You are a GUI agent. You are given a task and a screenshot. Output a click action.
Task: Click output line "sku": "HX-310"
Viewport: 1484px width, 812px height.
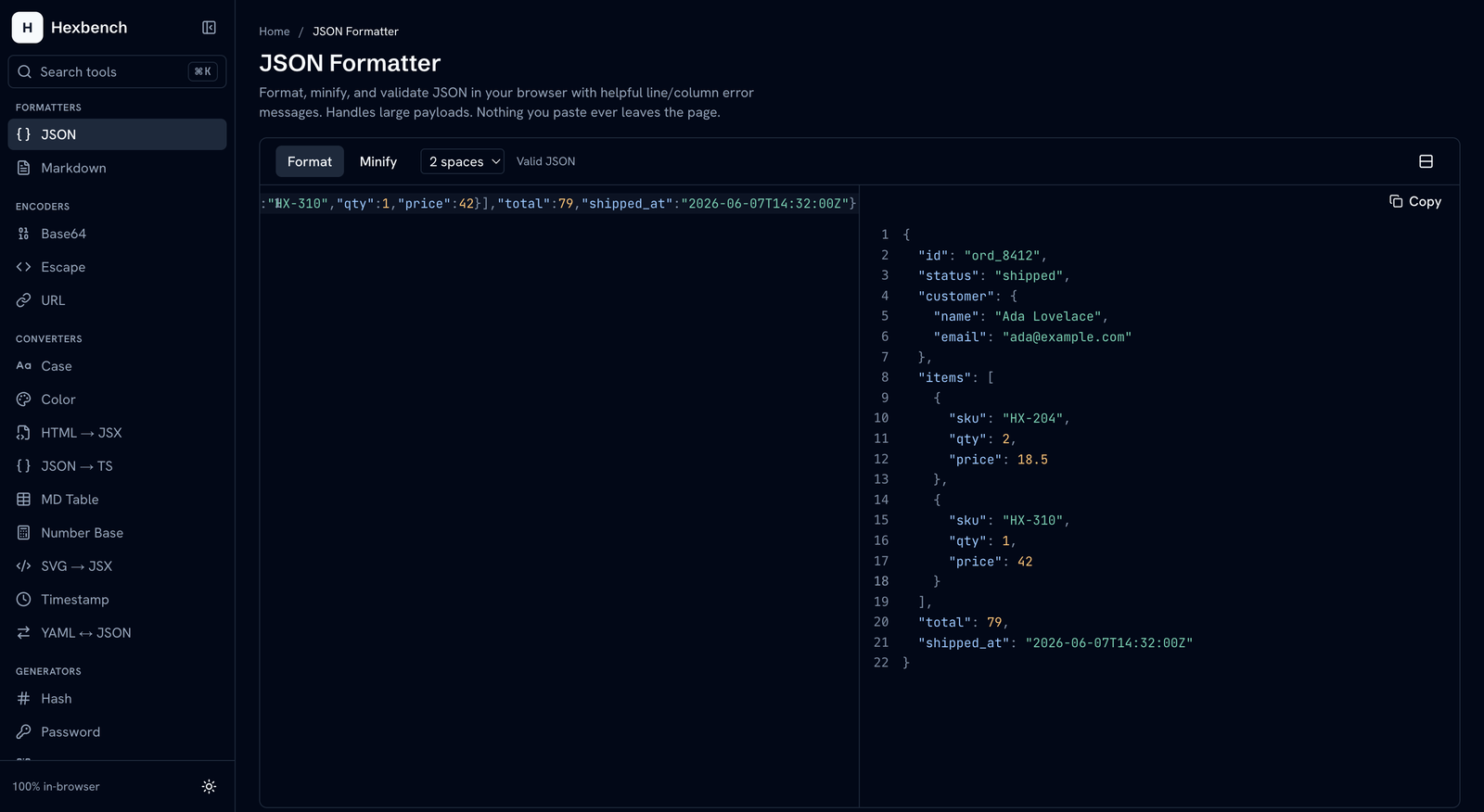click(x=1009, y=520)
